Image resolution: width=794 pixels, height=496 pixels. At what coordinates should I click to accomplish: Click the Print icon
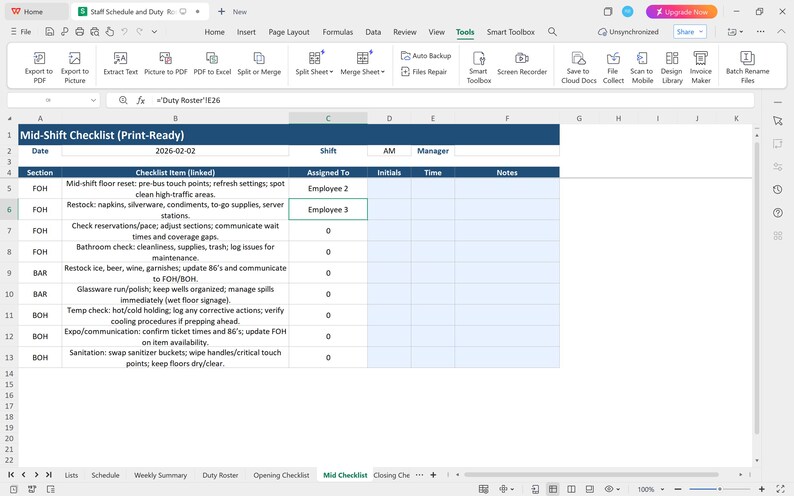pyautogui.click(x=80, y=32)
